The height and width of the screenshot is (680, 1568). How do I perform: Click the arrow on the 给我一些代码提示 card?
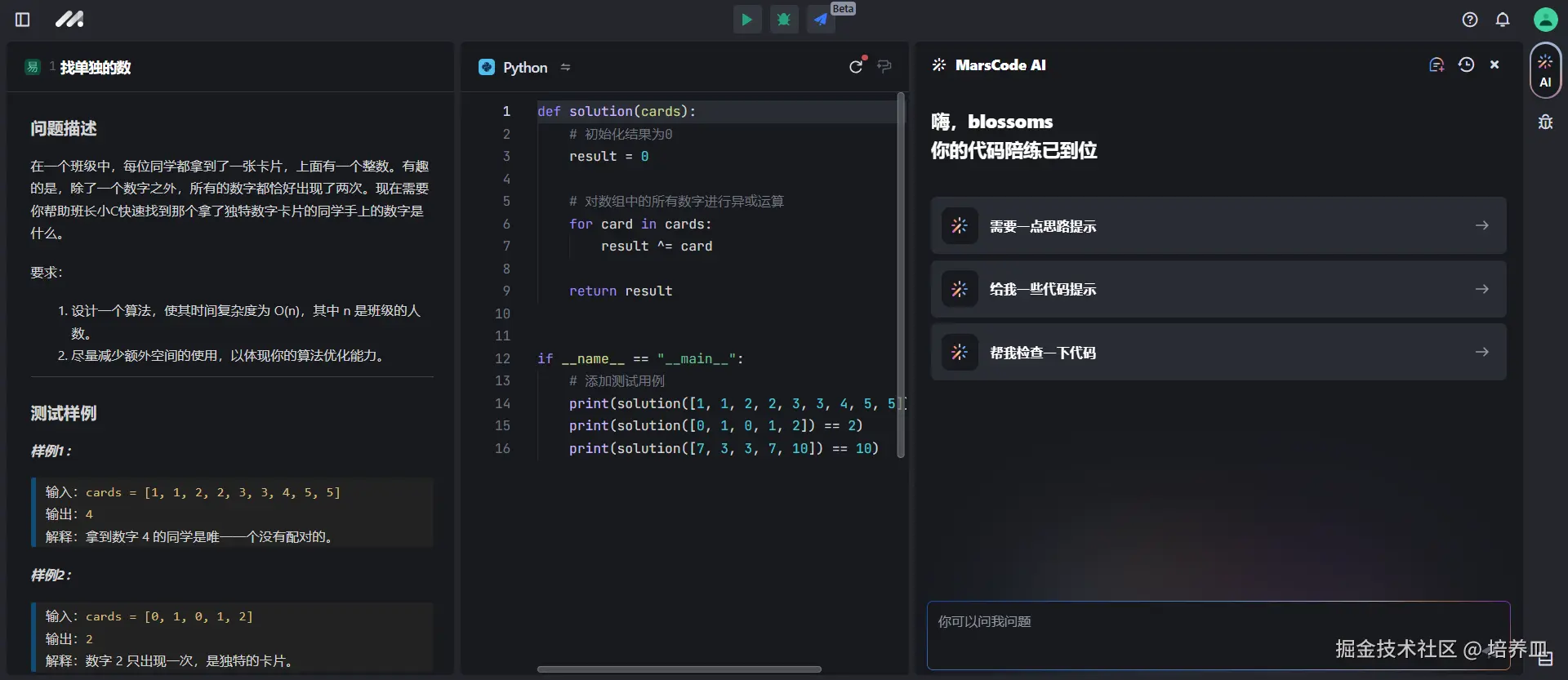[x=1482, y=289]
